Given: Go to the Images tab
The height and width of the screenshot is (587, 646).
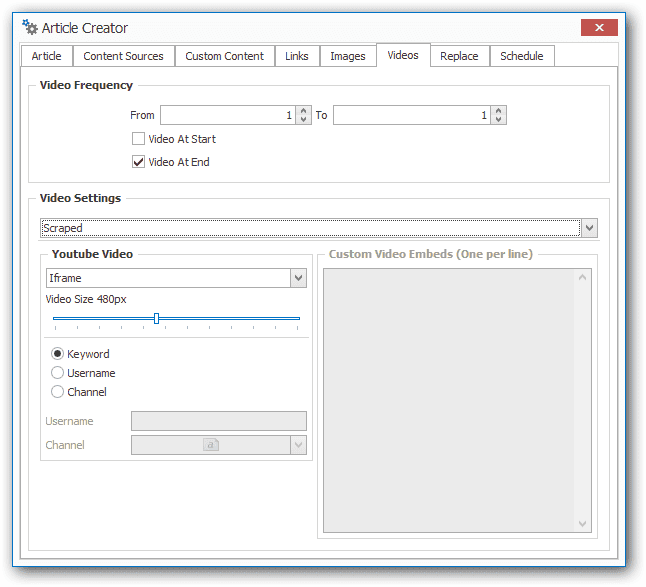Looking at the screenshot, I should click(348, 56).
